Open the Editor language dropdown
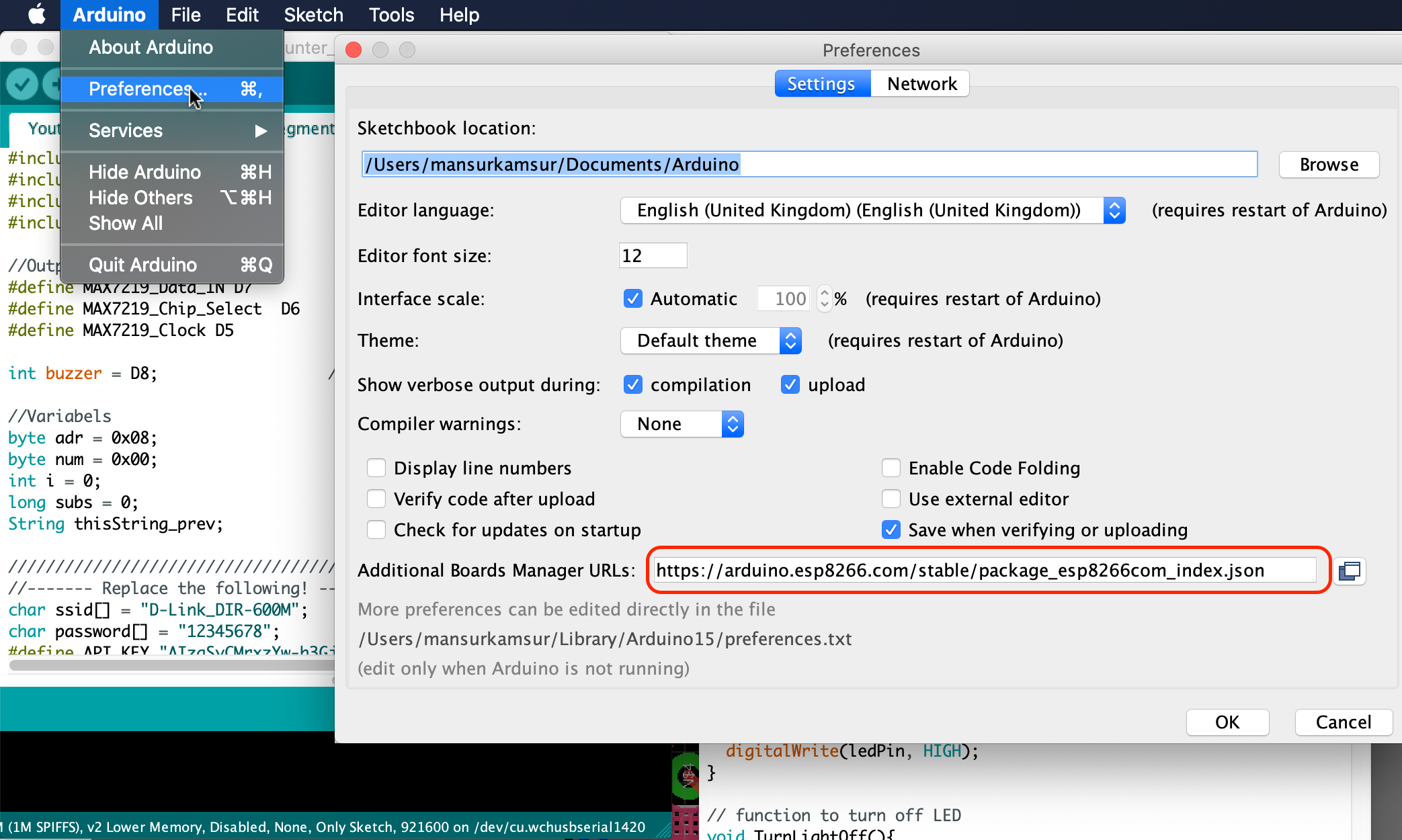This screenshot has width=1402, height=840. click(872, 210)
